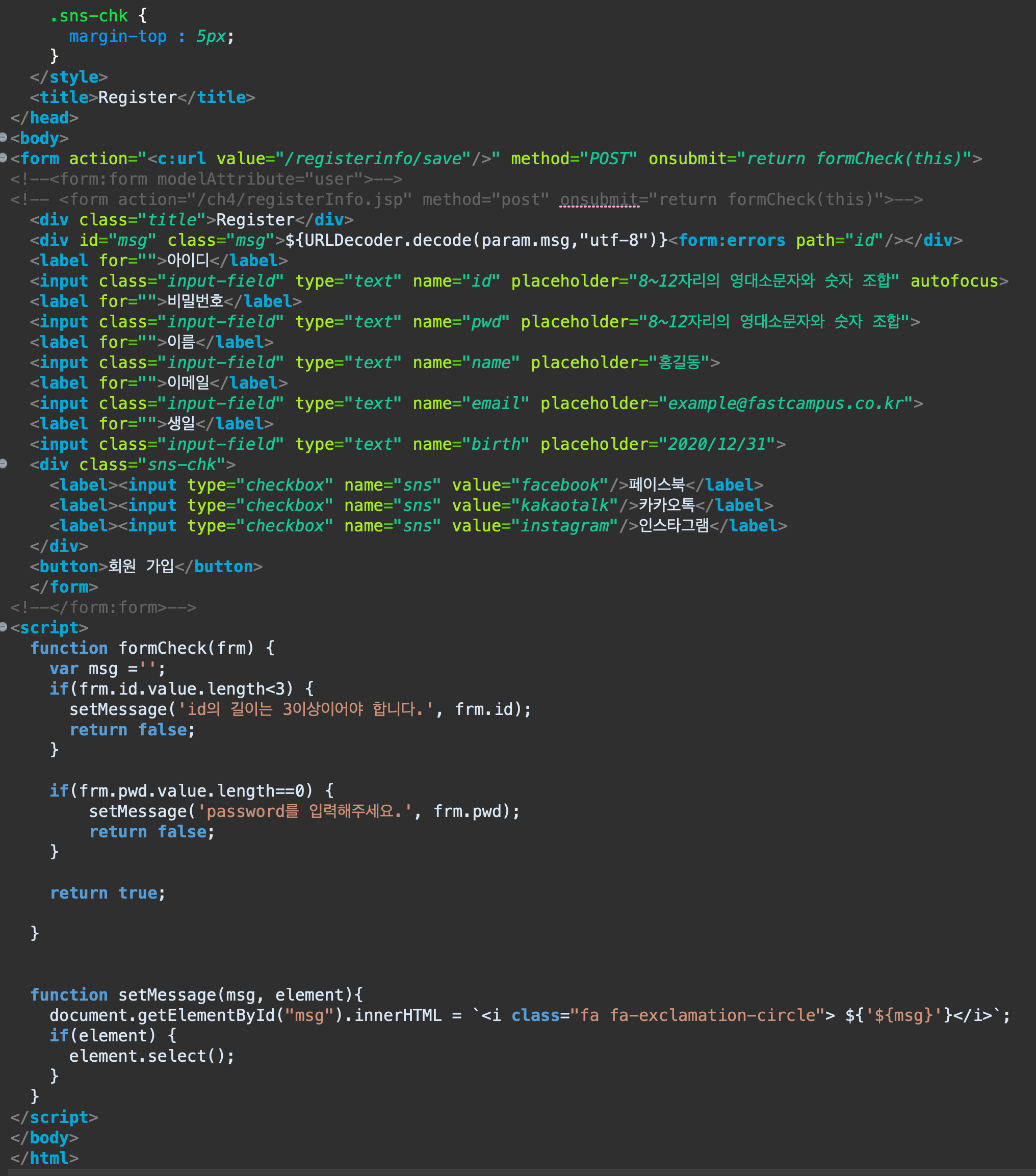Place cursor on margin-top property
This screenshot has width=1036, height=1176.
coord(117,36)
